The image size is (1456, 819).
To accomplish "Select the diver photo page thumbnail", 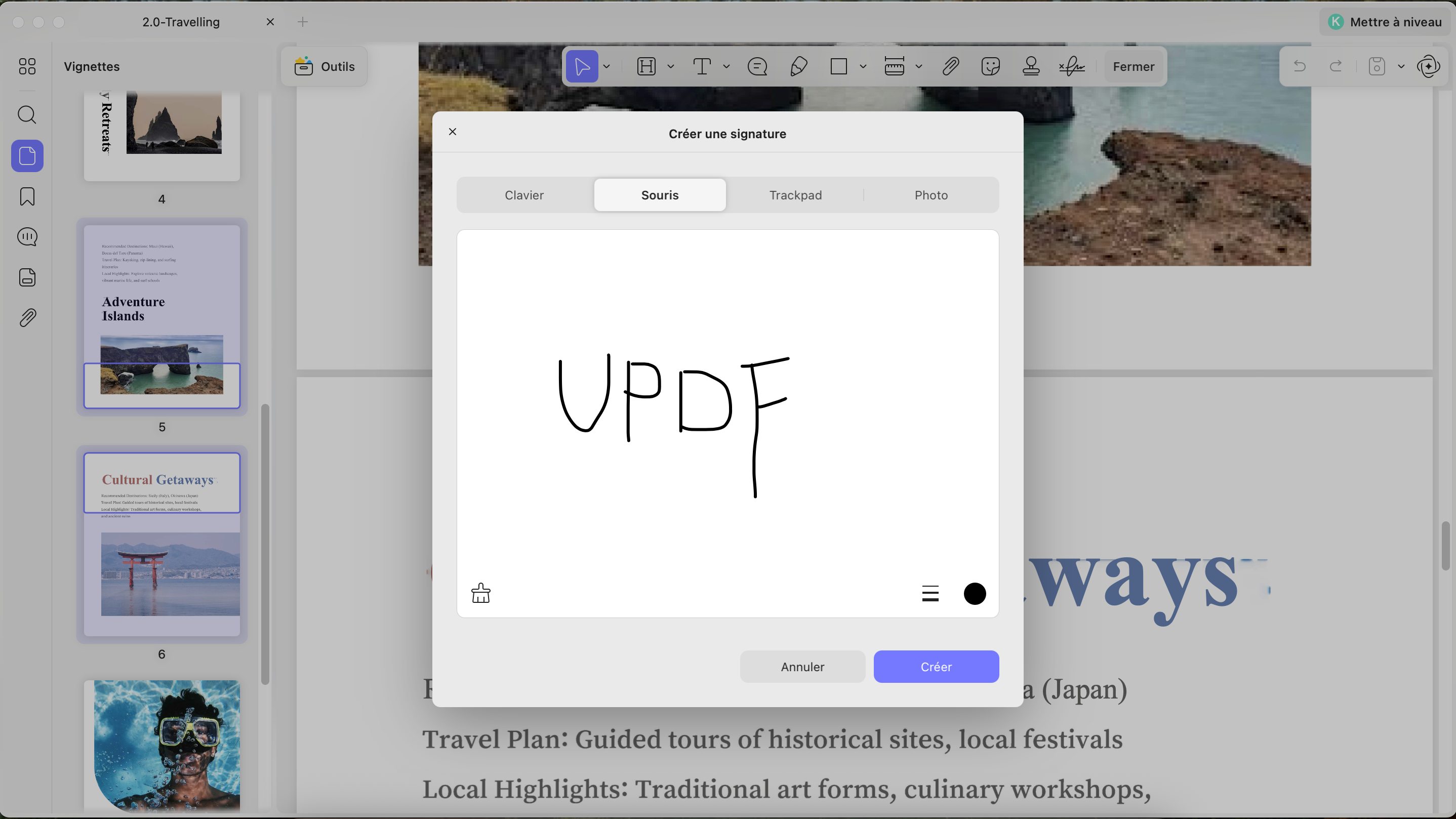I will pos(161,746).
